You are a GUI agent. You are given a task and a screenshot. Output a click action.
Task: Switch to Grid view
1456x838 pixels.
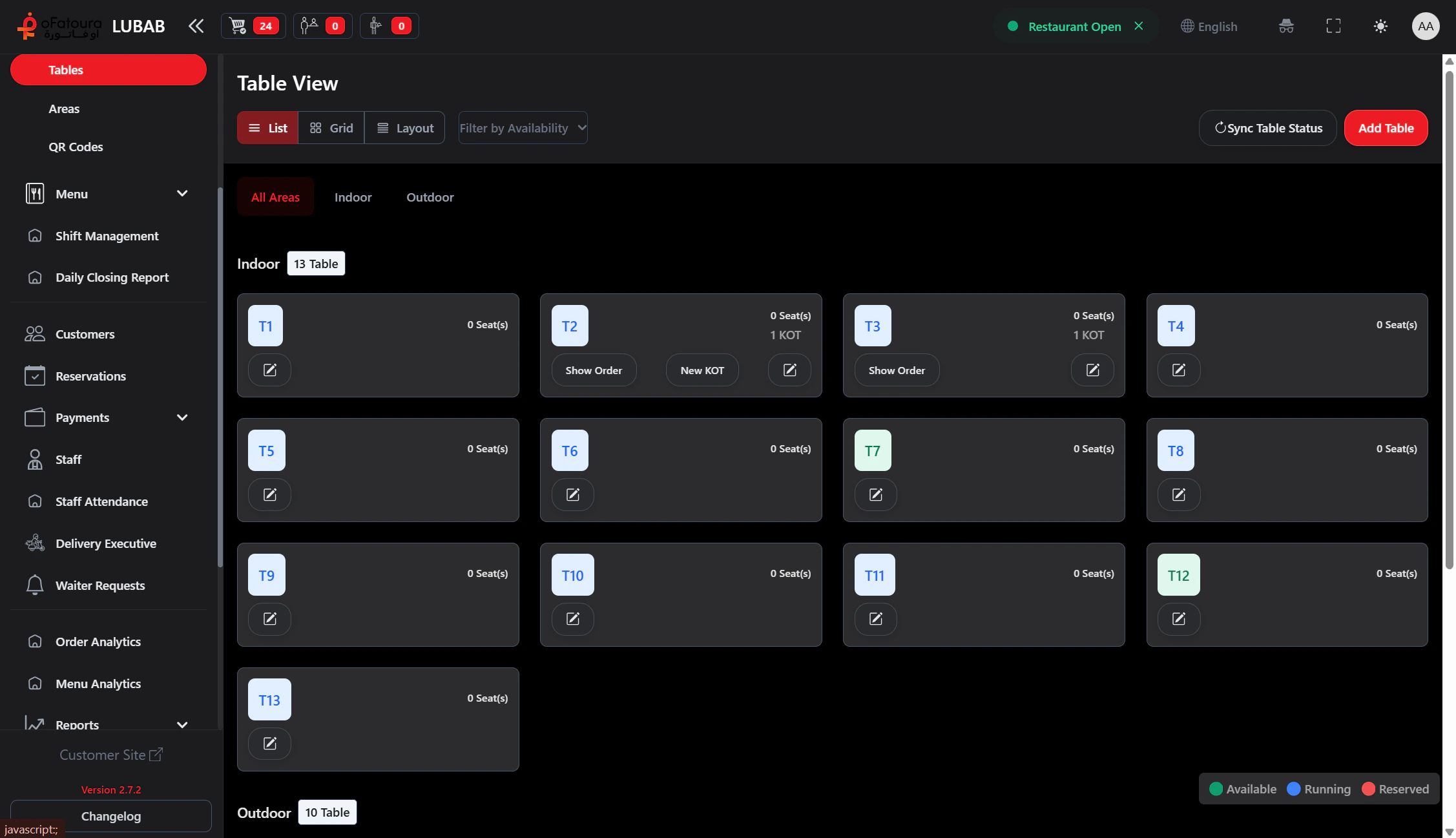[331, 128]
